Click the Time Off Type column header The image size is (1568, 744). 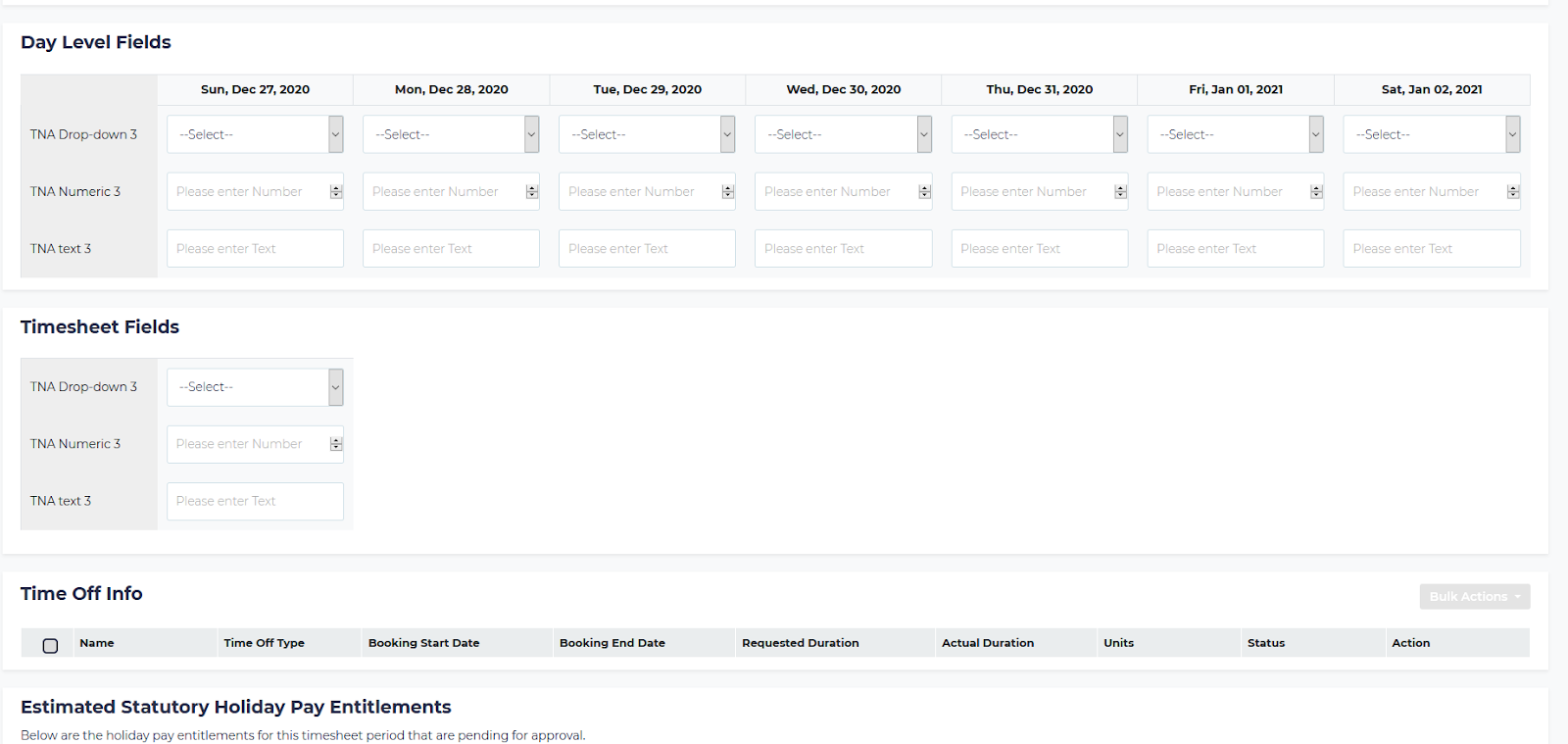[264, 643]
